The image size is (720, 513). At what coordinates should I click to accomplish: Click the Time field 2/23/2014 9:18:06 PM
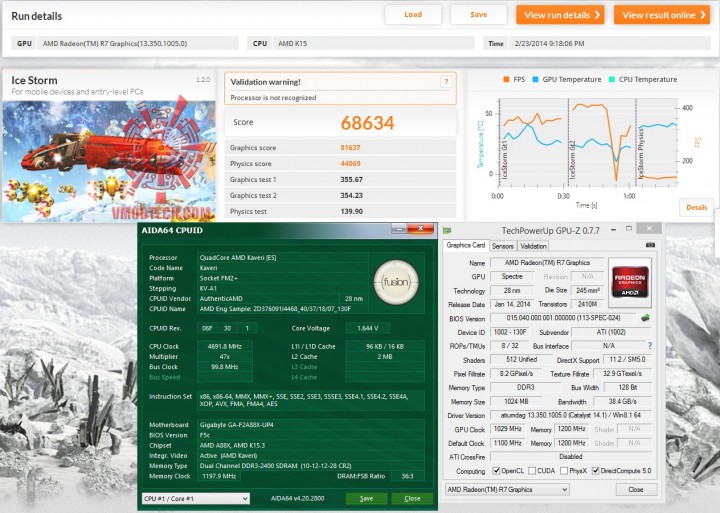point(609,44)
